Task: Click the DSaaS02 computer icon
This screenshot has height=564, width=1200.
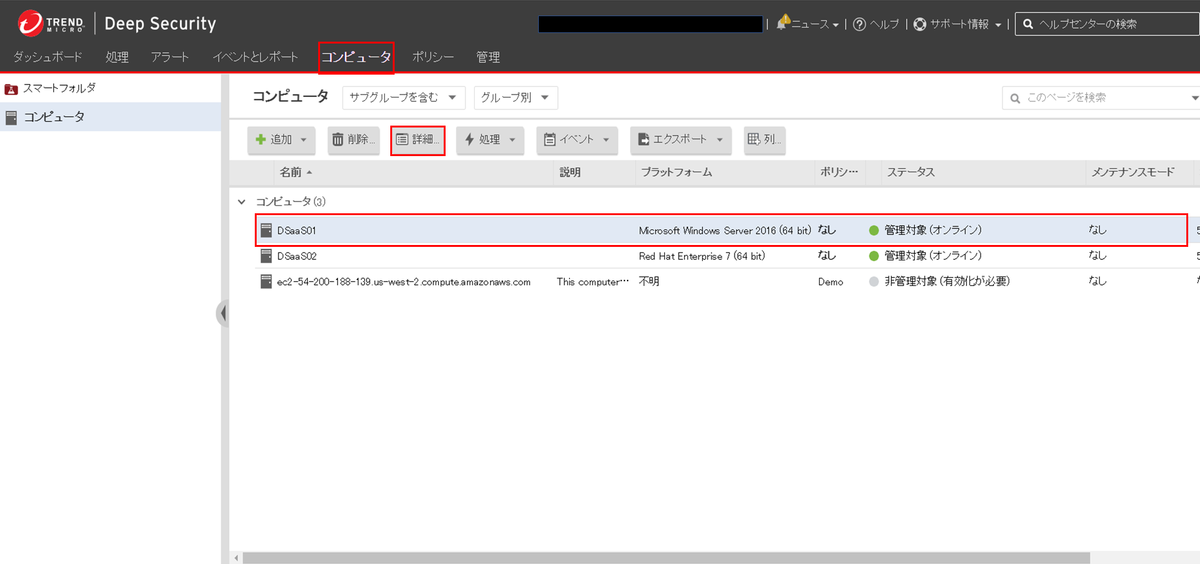Action: [x=266, y=256]
